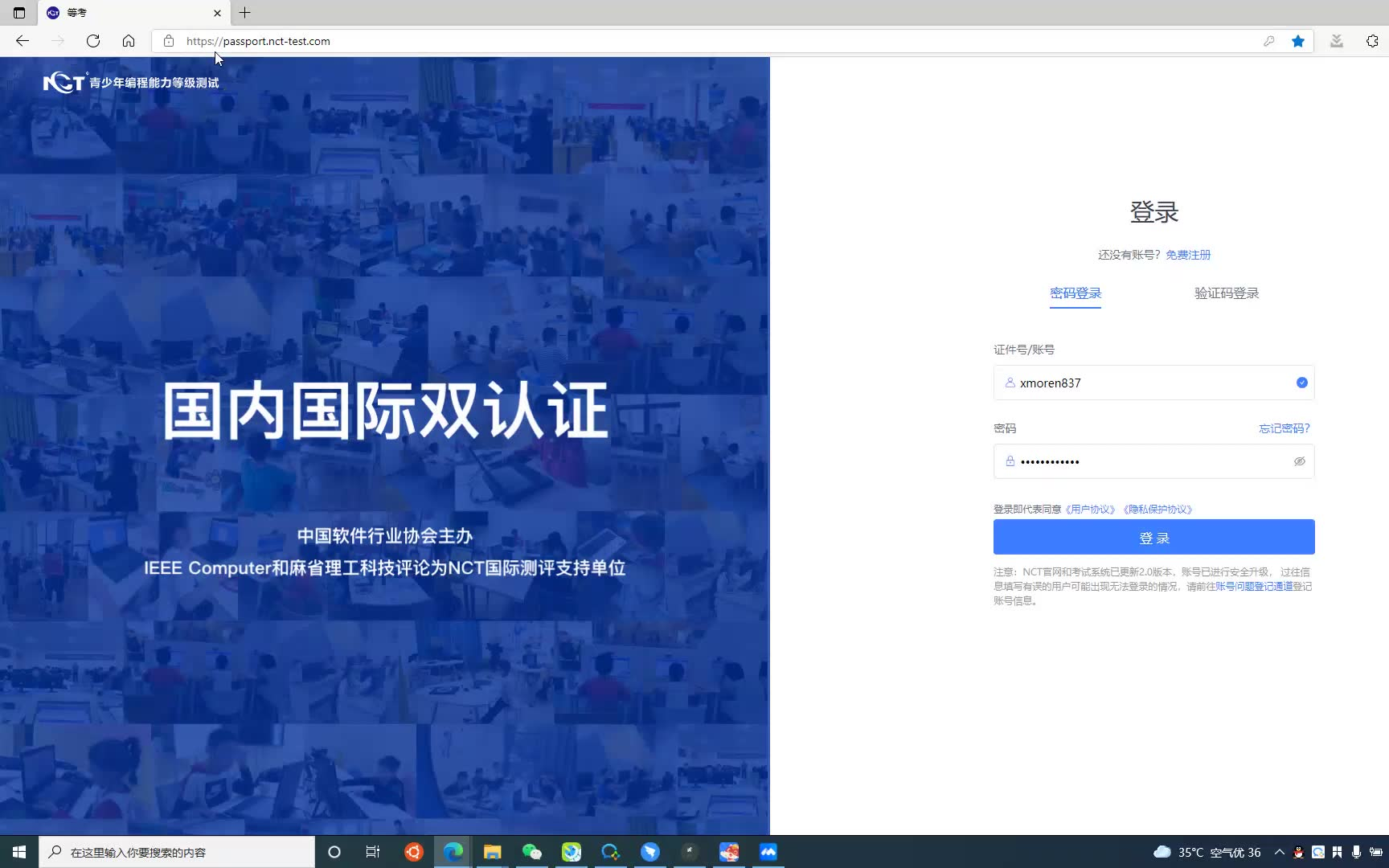This screenshot has height=868, width=1389.
Task: Click the microphone icon in the system tray
Action: [1357, 851]
